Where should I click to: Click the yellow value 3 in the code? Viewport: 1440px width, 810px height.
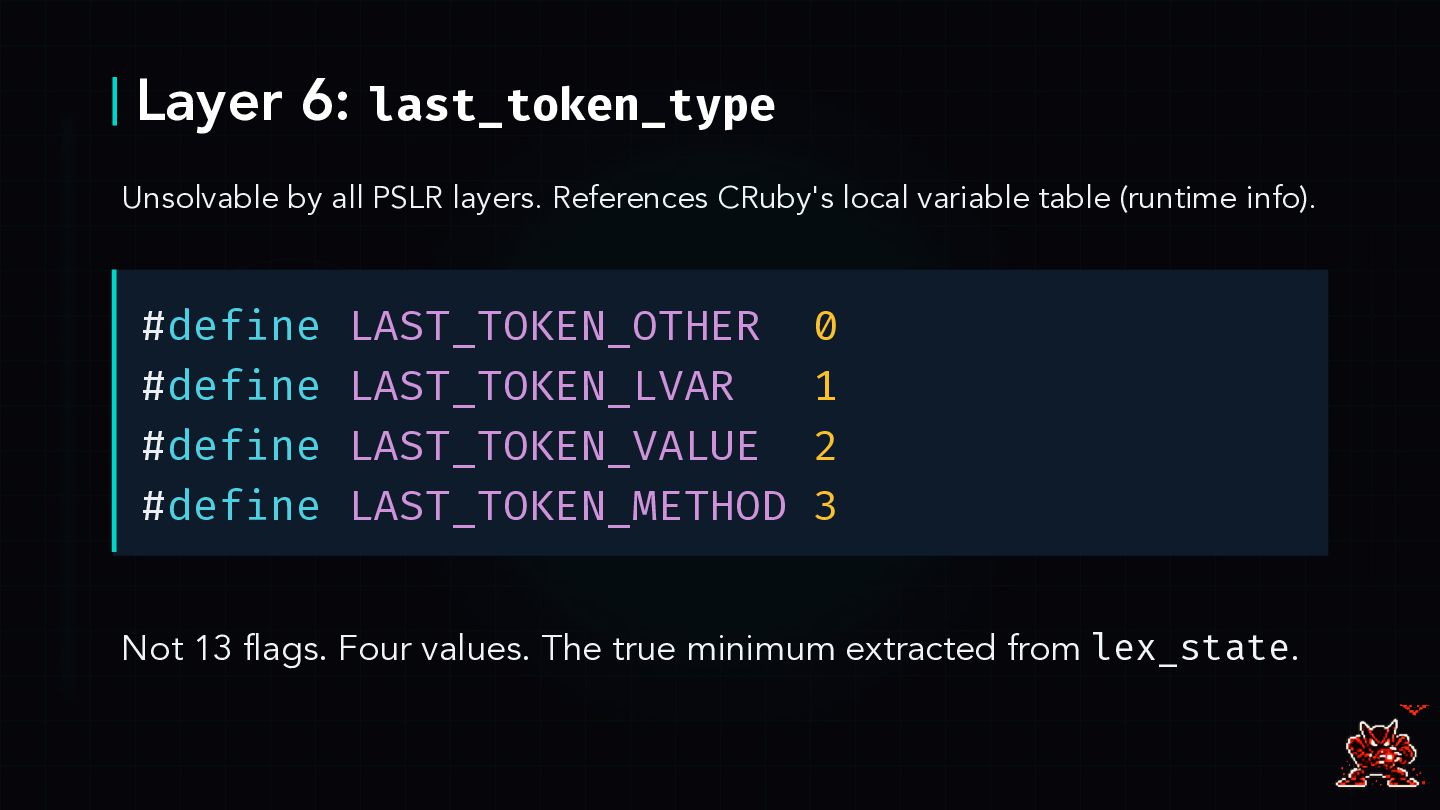point(825,506)
